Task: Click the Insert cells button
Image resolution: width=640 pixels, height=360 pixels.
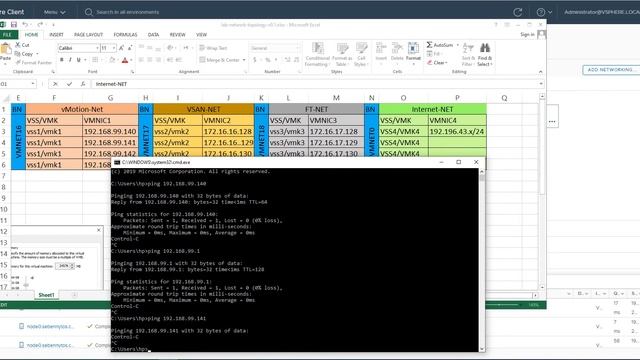Action: [381, 52]
